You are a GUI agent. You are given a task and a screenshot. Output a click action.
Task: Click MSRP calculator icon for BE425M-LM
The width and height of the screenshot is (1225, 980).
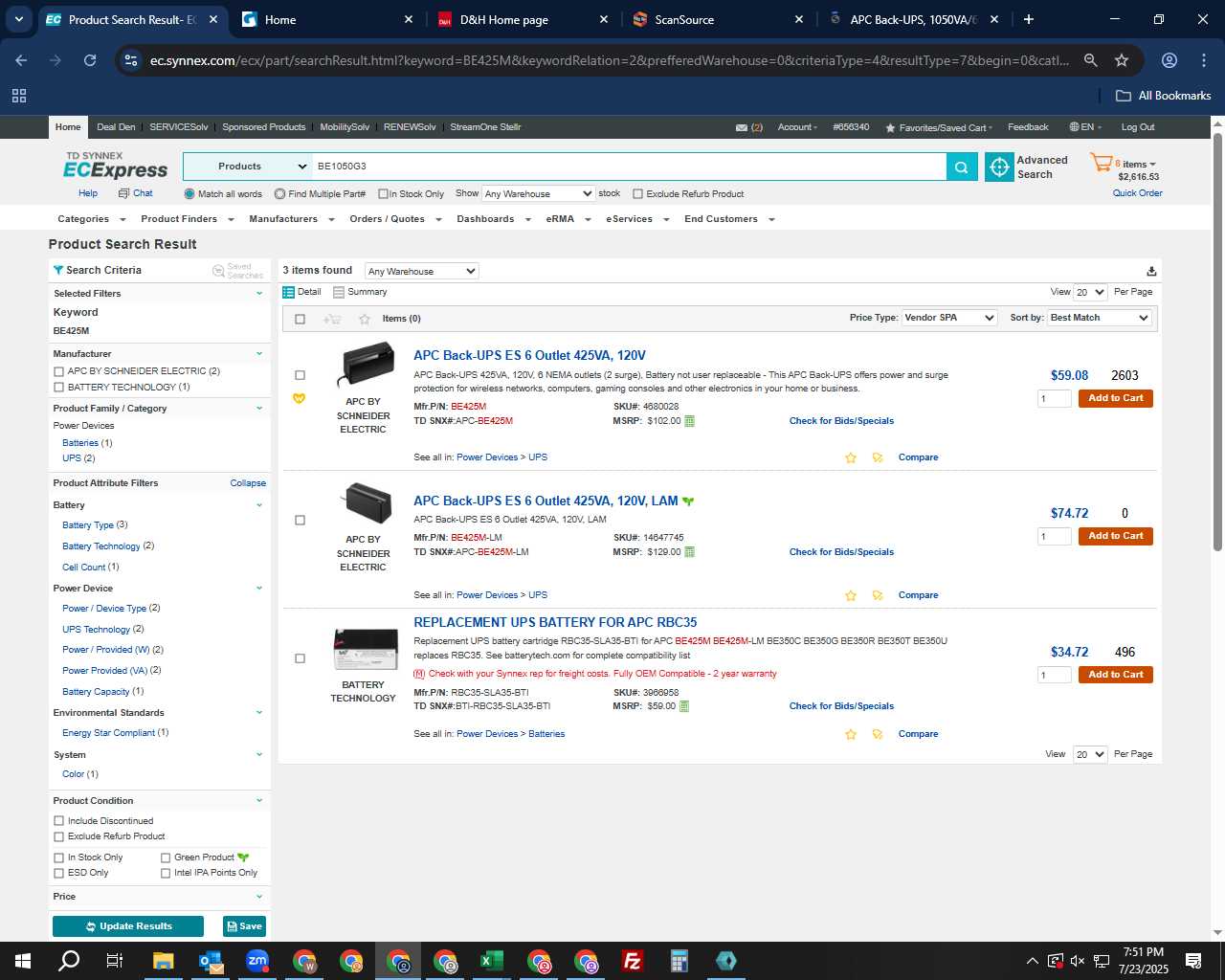tap(689, 552)
